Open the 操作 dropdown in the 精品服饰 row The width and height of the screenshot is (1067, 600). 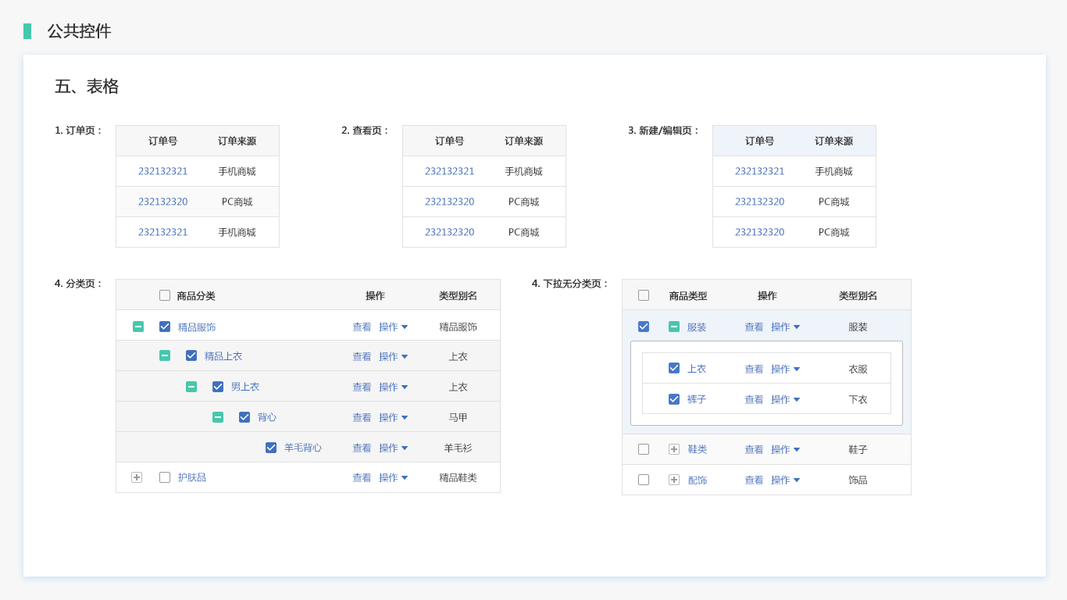click(393, 327)
